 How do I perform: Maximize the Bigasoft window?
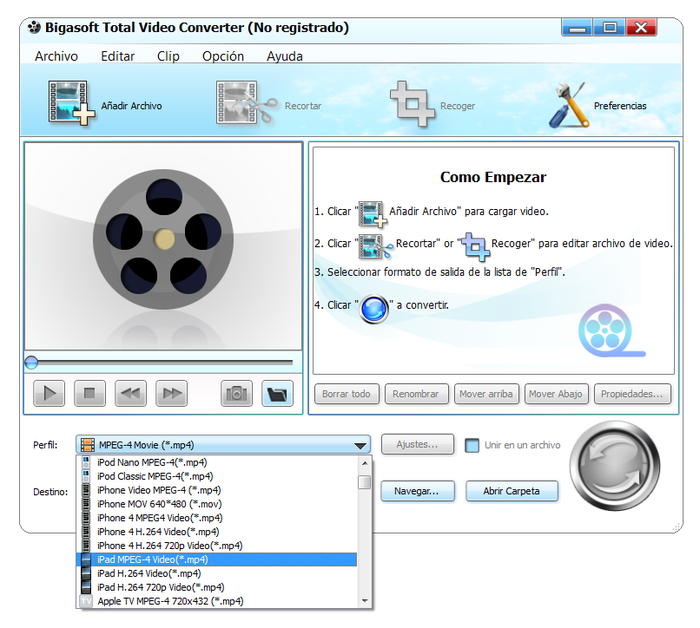coord(609,28)
